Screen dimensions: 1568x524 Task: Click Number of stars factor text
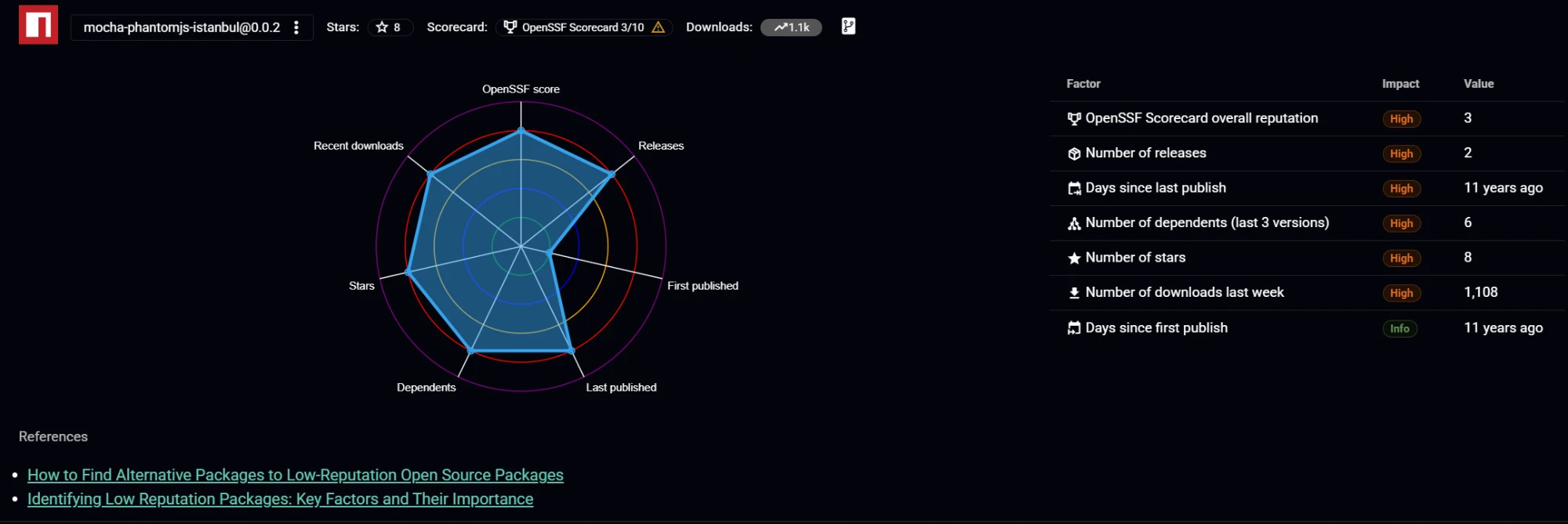1135,258
